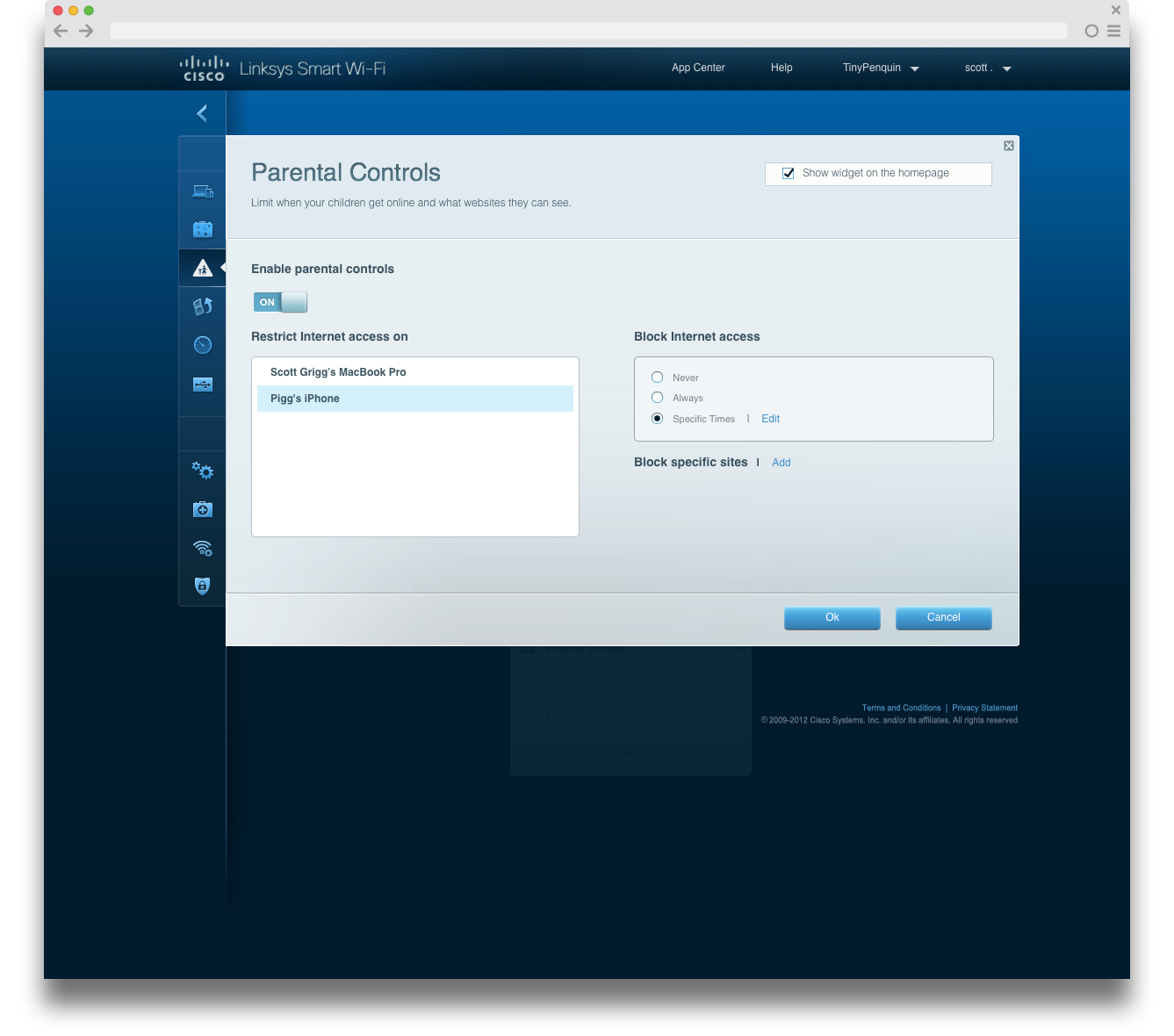Click Add next to Block specific sites

[781, 463]
